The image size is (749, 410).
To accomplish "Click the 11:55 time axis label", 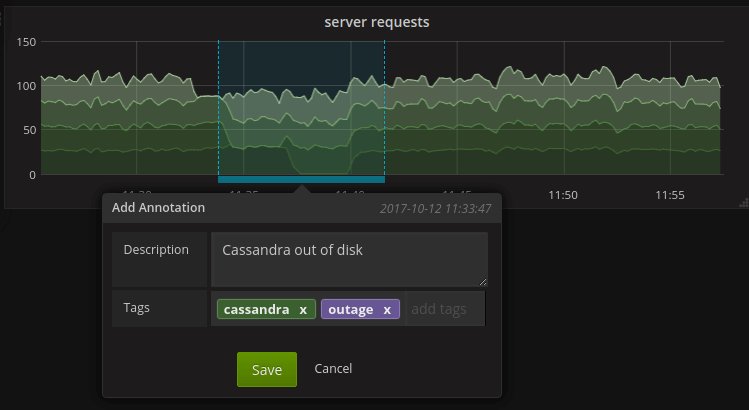I will click(670, 195).
